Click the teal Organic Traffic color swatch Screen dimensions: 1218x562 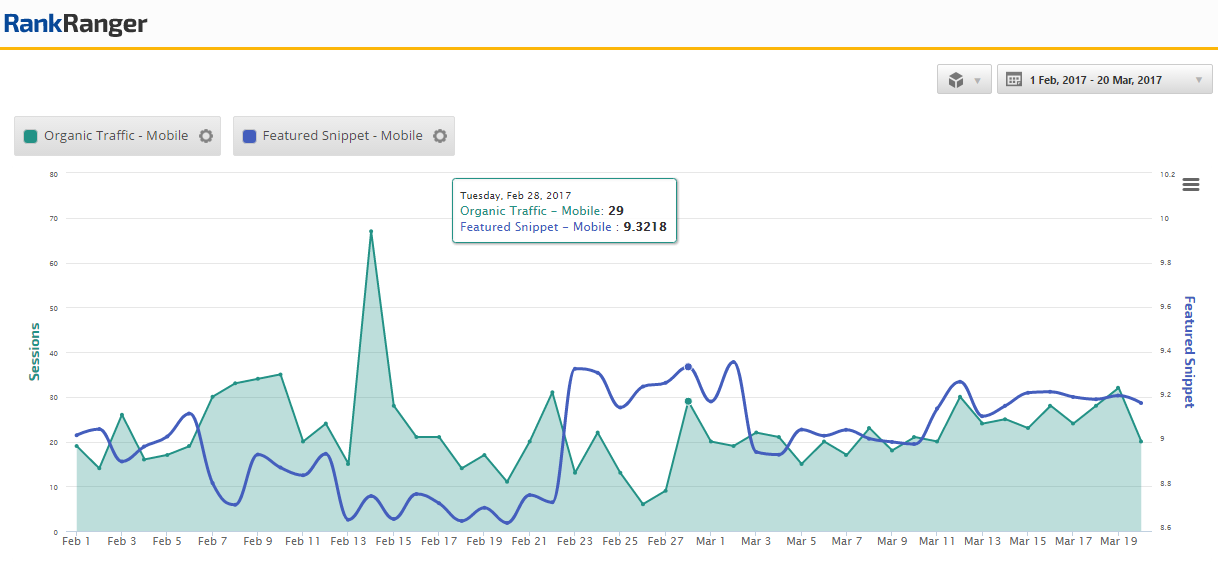tap(31, 136)
